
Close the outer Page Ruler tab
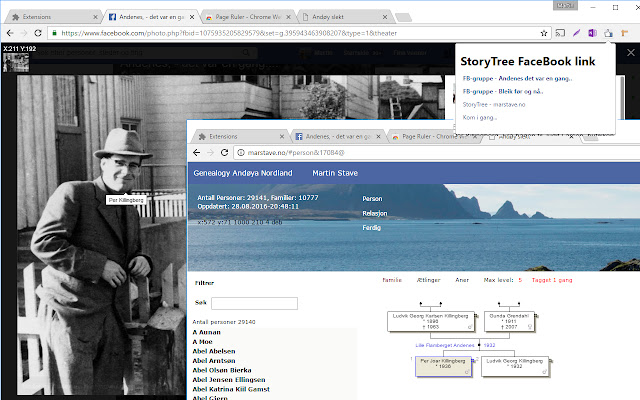coord(288,17)
